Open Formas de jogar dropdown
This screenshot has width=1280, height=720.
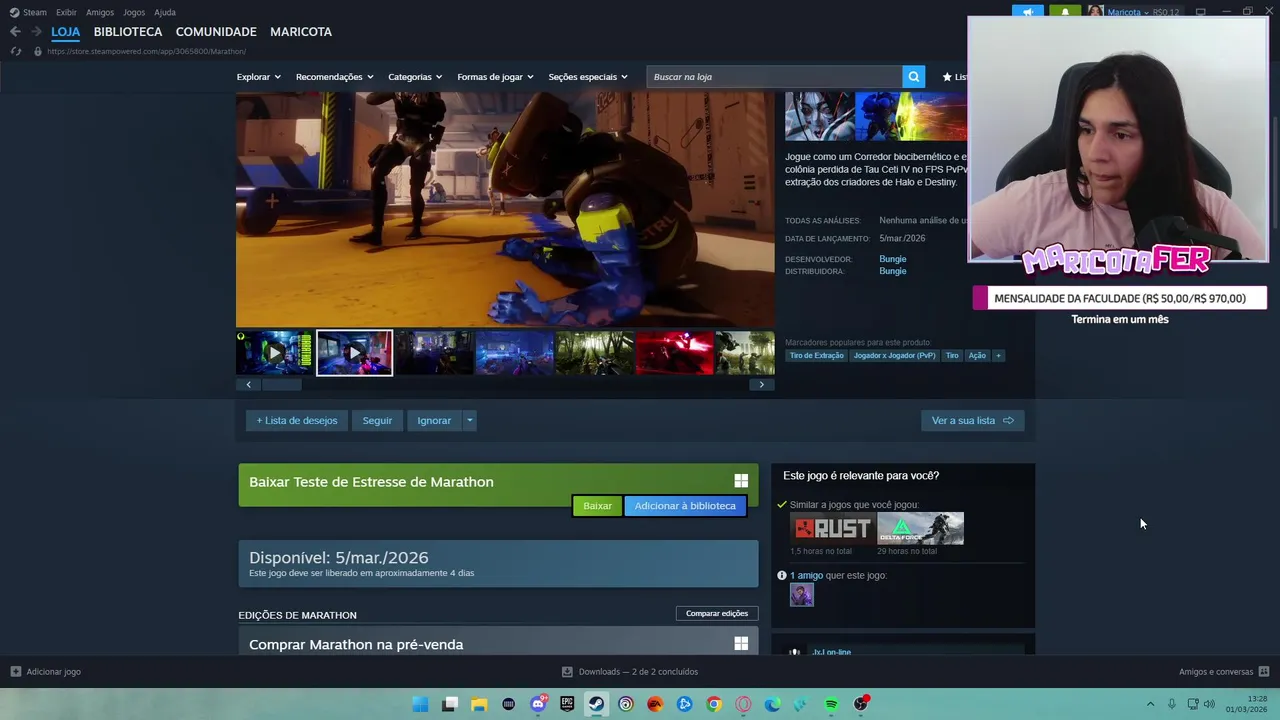tap(495, 77)
